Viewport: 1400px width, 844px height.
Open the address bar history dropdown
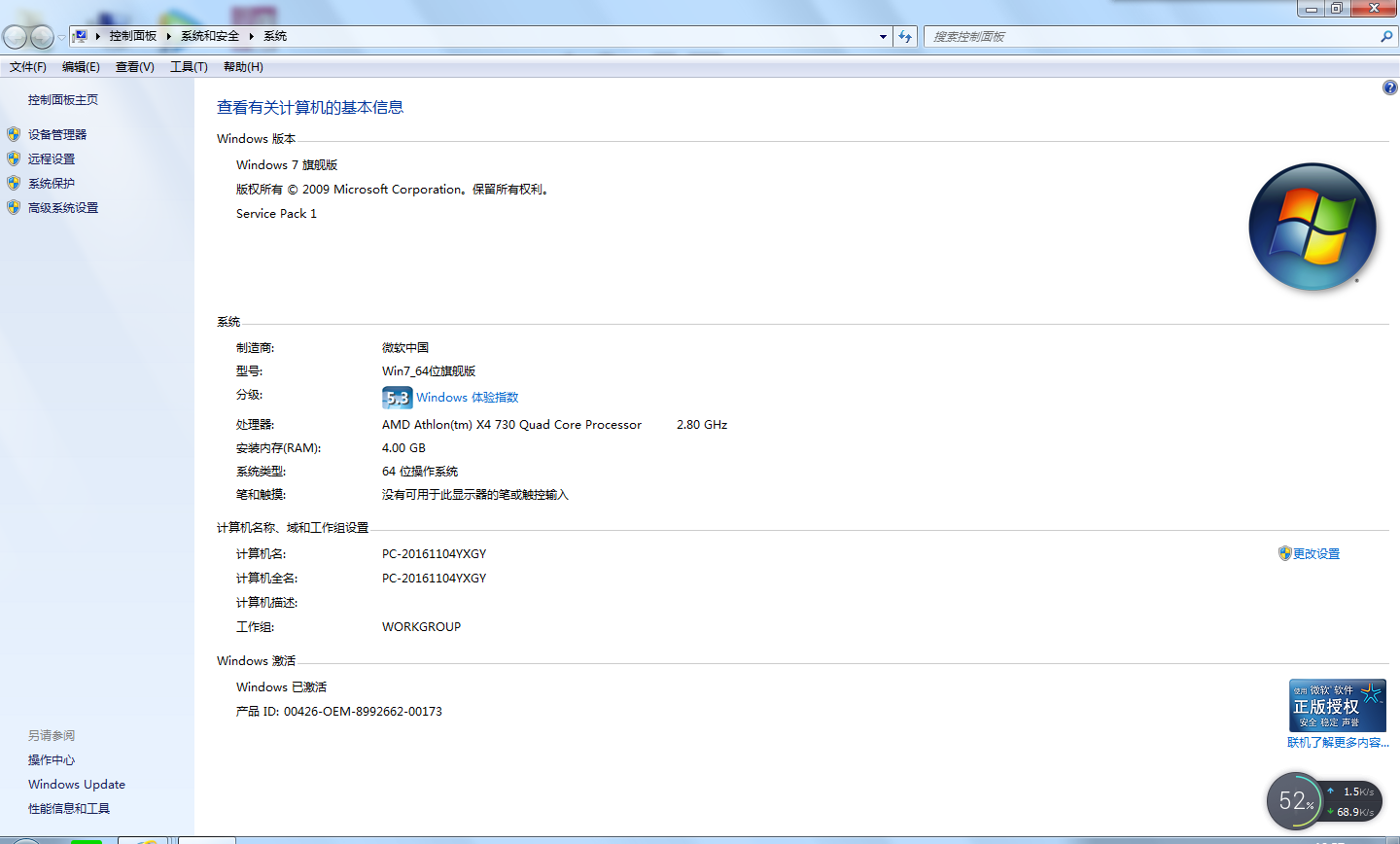coord(883,37)
